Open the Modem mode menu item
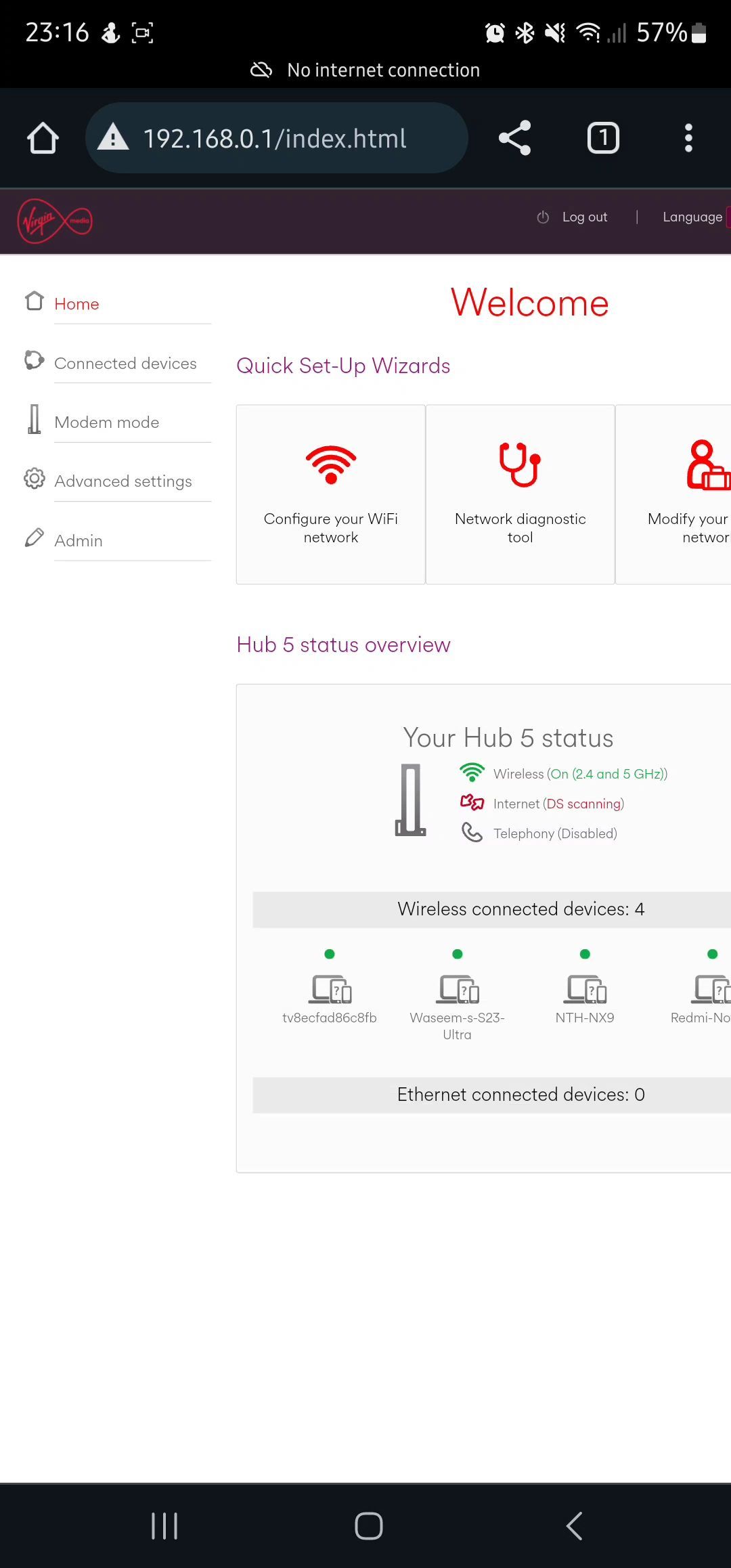 point(107,422)
